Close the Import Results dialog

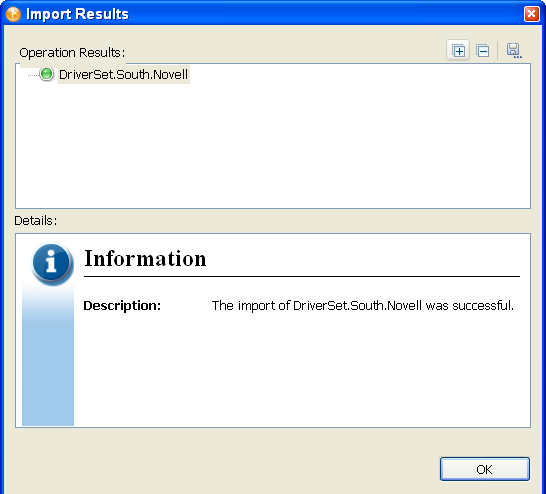[531, 14]
